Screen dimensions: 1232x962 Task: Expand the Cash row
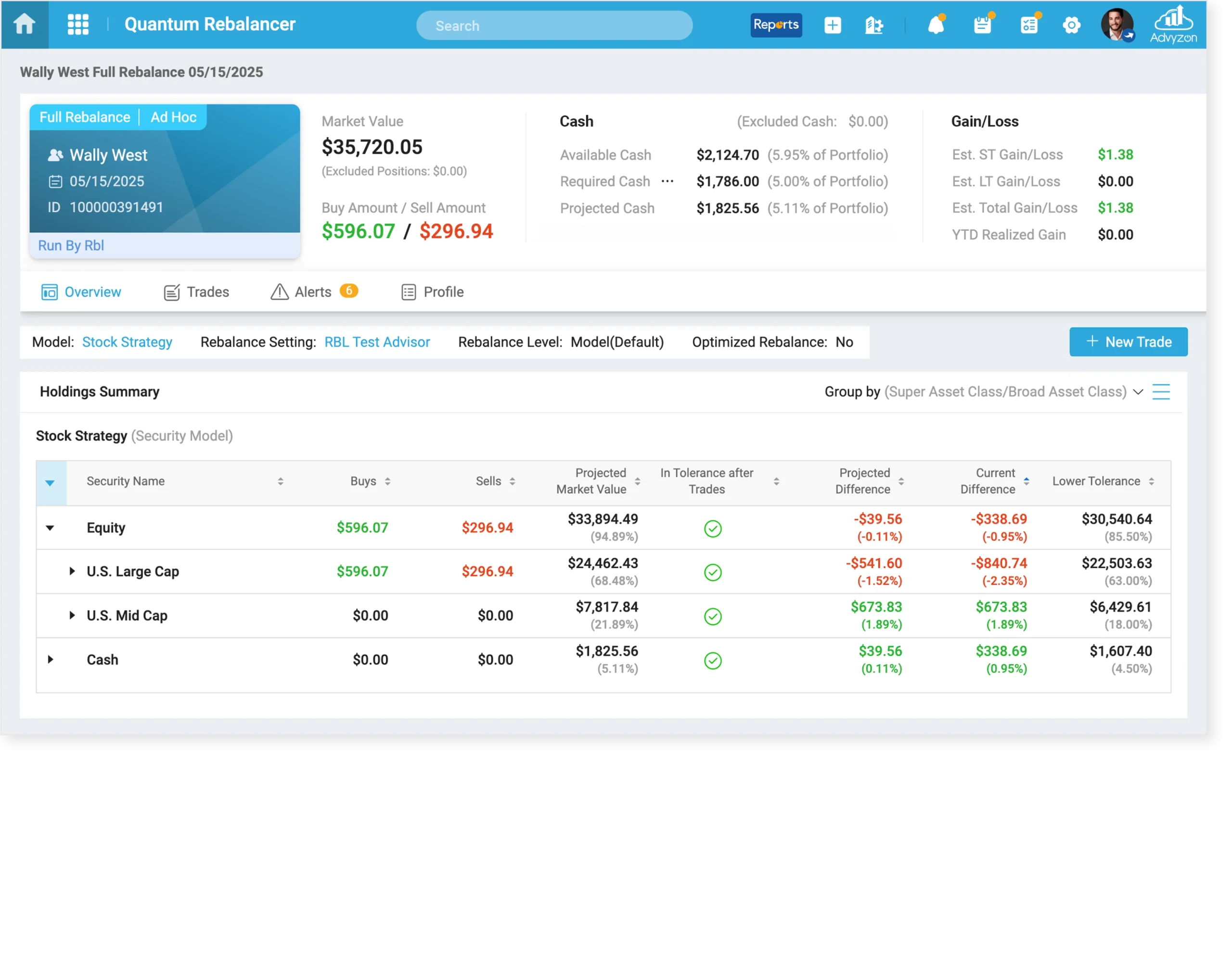50,659
